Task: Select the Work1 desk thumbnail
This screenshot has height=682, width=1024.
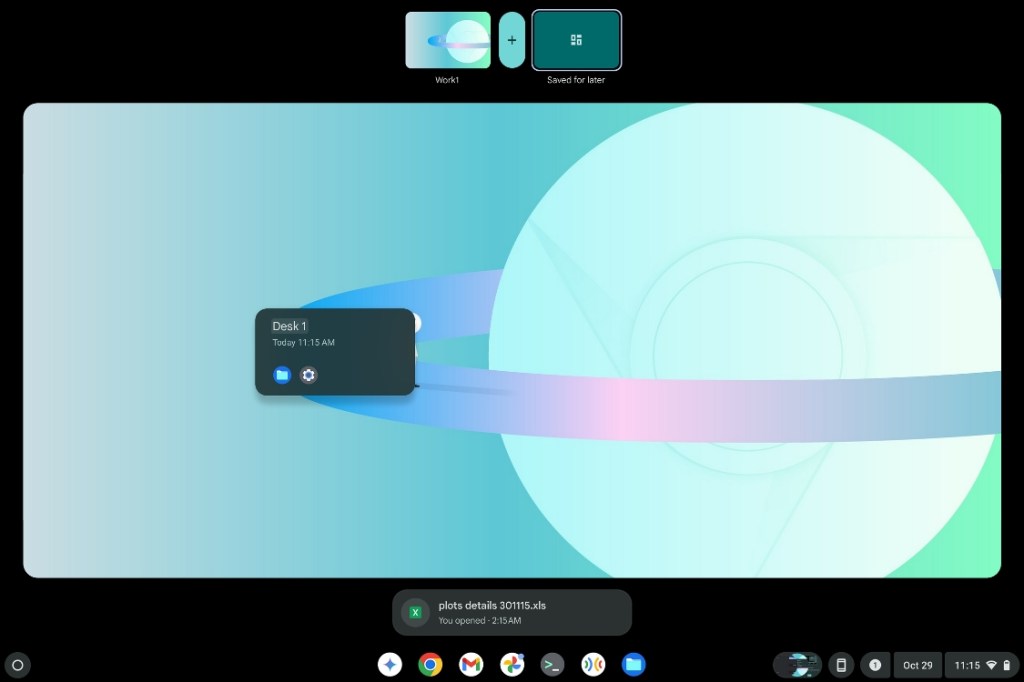Action: (447, 40)
